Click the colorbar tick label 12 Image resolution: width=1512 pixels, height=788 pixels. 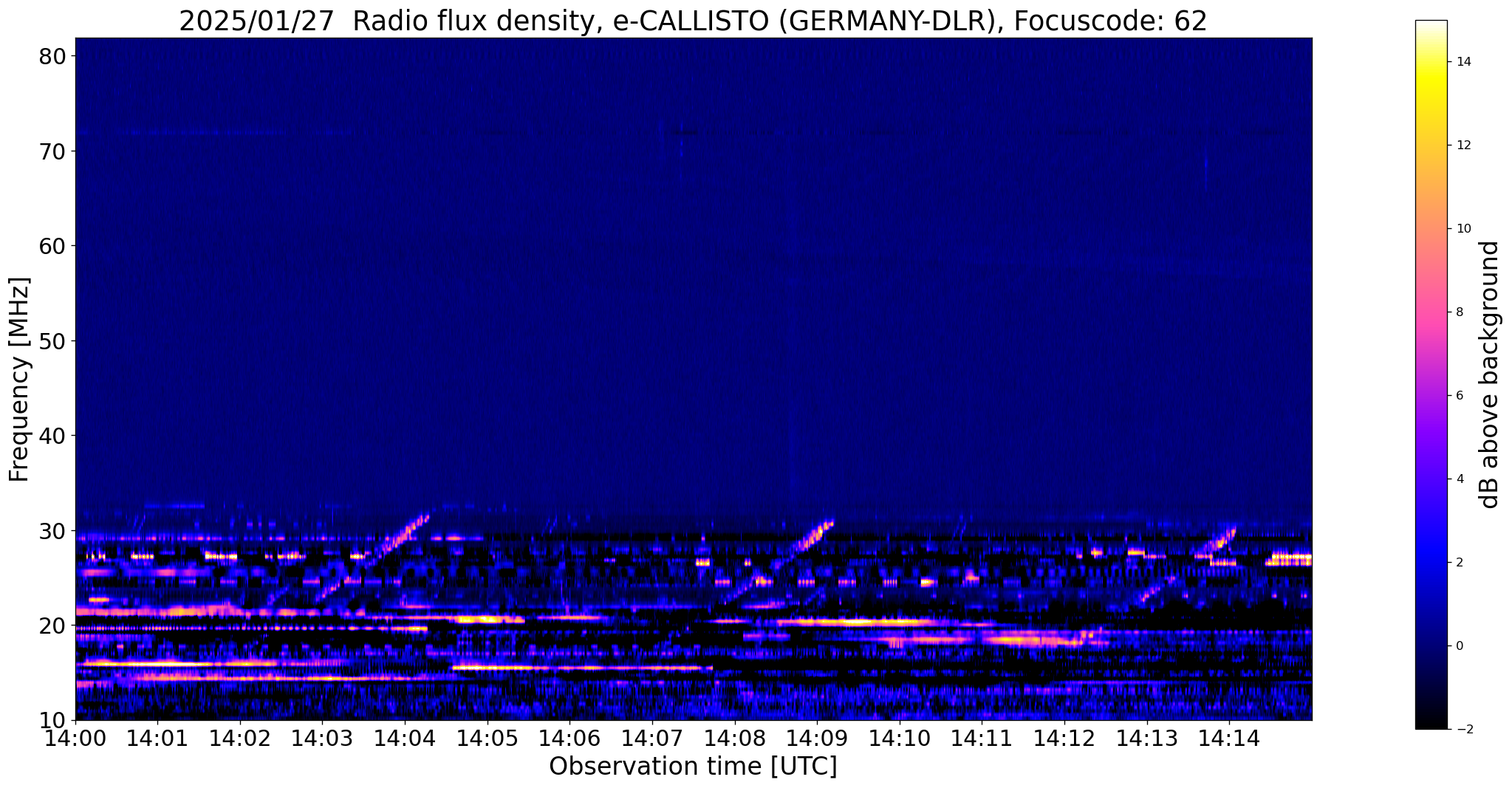coord(1463,145)
